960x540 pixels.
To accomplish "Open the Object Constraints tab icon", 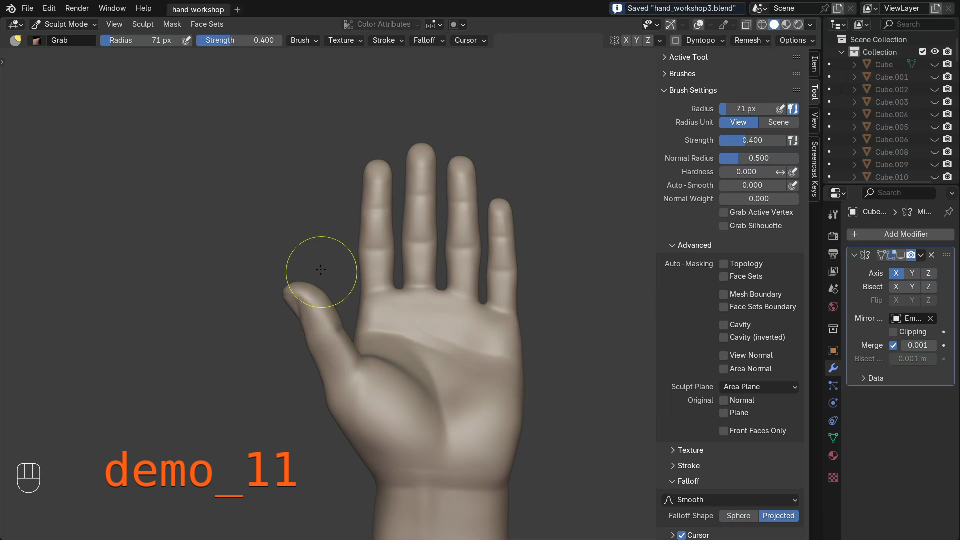I will pos(833,420).
